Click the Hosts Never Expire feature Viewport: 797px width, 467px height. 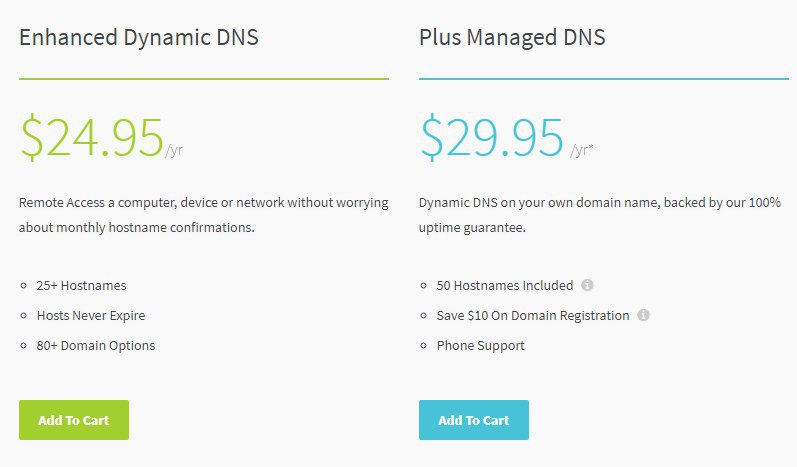point(91,315)
